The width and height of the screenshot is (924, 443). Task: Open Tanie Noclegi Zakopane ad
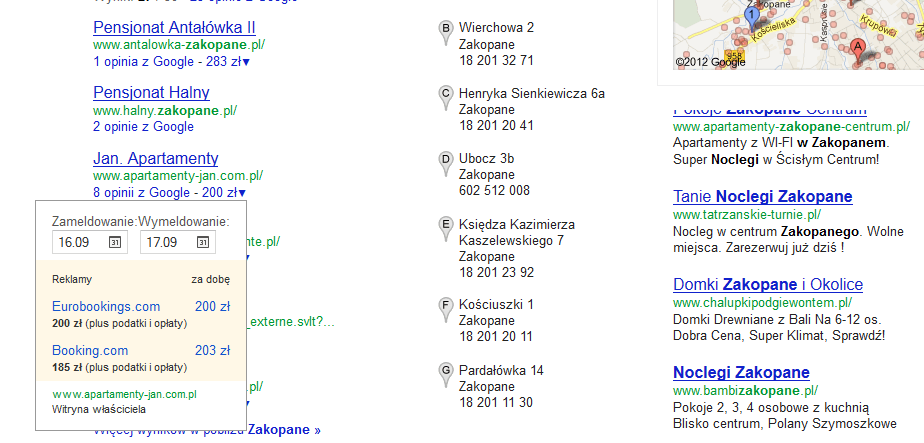coord(762,196)
